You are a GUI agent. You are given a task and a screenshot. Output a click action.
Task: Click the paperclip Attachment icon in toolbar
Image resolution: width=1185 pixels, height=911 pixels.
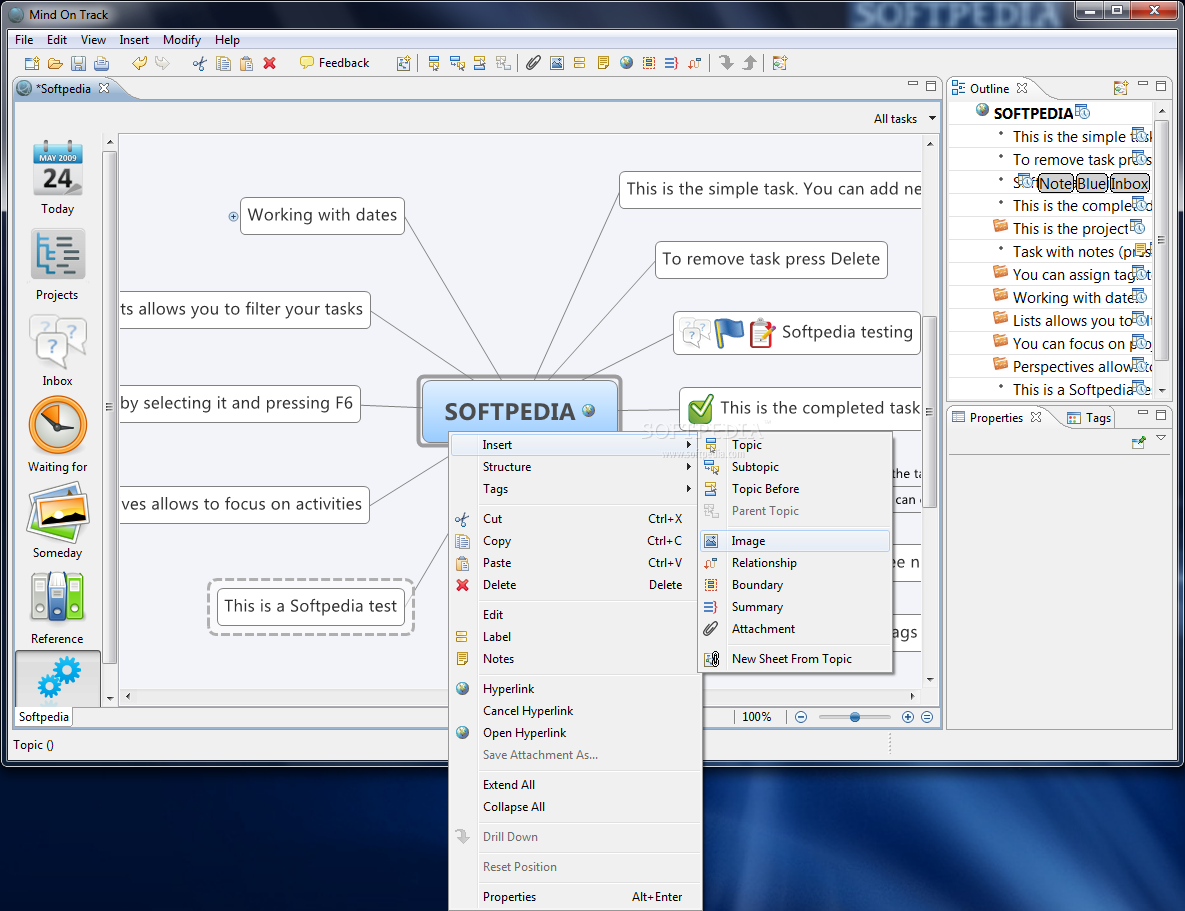[534, 63]
